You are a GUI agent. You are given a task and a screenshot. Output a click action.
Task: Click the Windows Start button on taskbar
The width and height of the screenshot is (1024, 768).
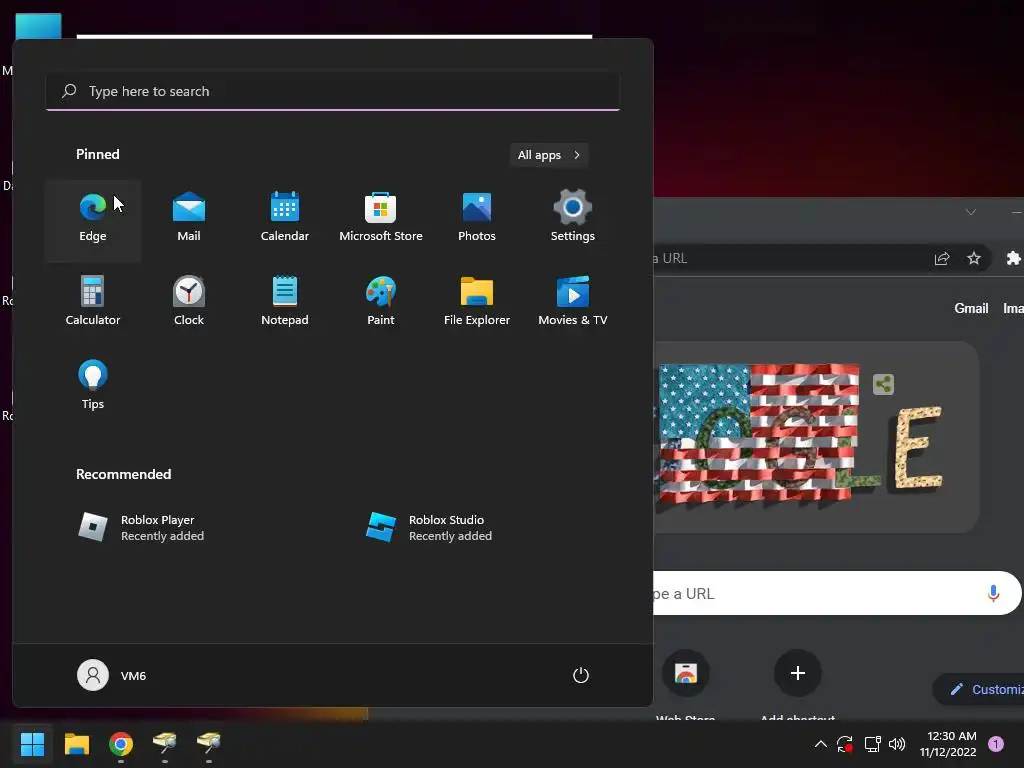pos(32,744)
